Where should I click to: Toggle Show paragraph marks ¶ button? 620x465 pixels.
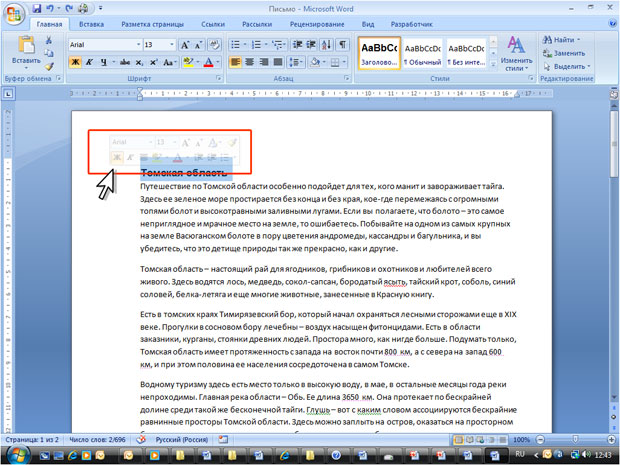[x=342, y=45]
